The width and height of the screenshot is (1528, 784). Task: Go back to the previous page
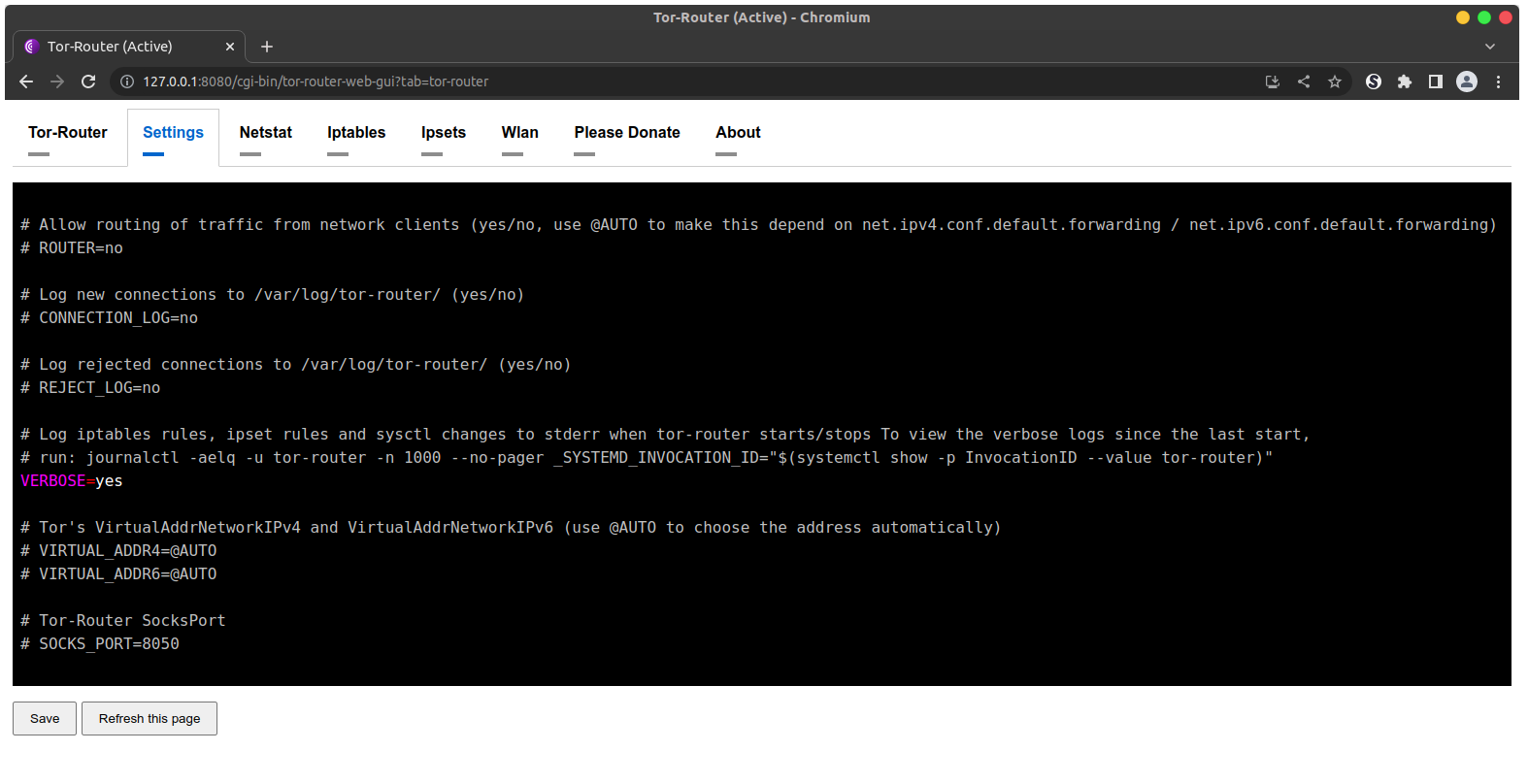[26, 82]
